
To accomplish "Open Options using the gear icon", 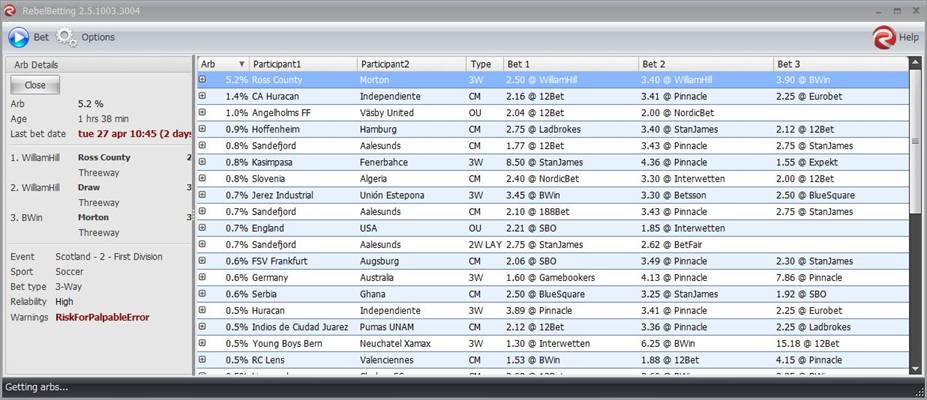I will pos(66,37).
